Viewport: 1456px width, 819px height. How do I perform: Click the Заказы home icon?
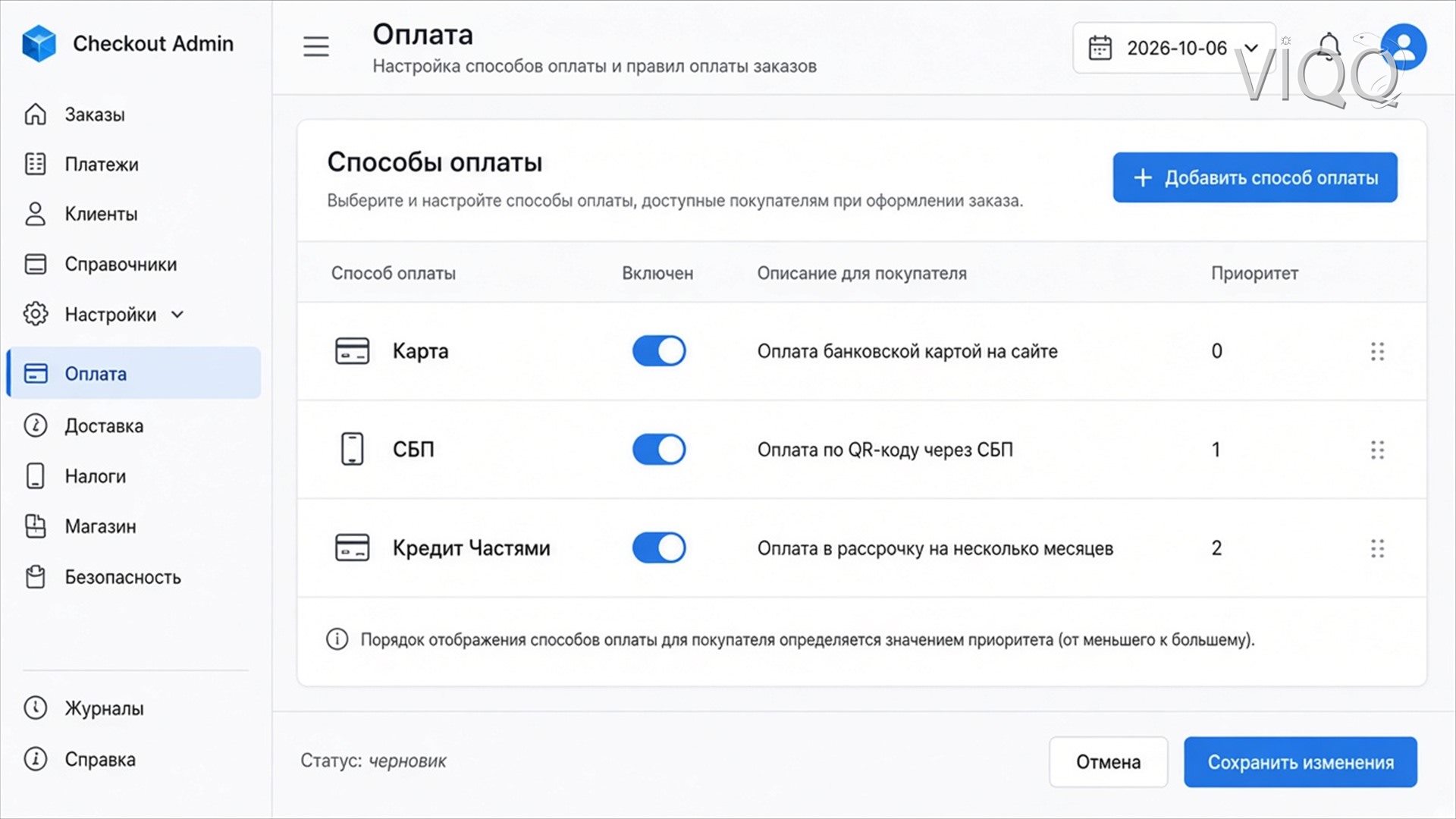pyautogui.click(x=36, y=115)
